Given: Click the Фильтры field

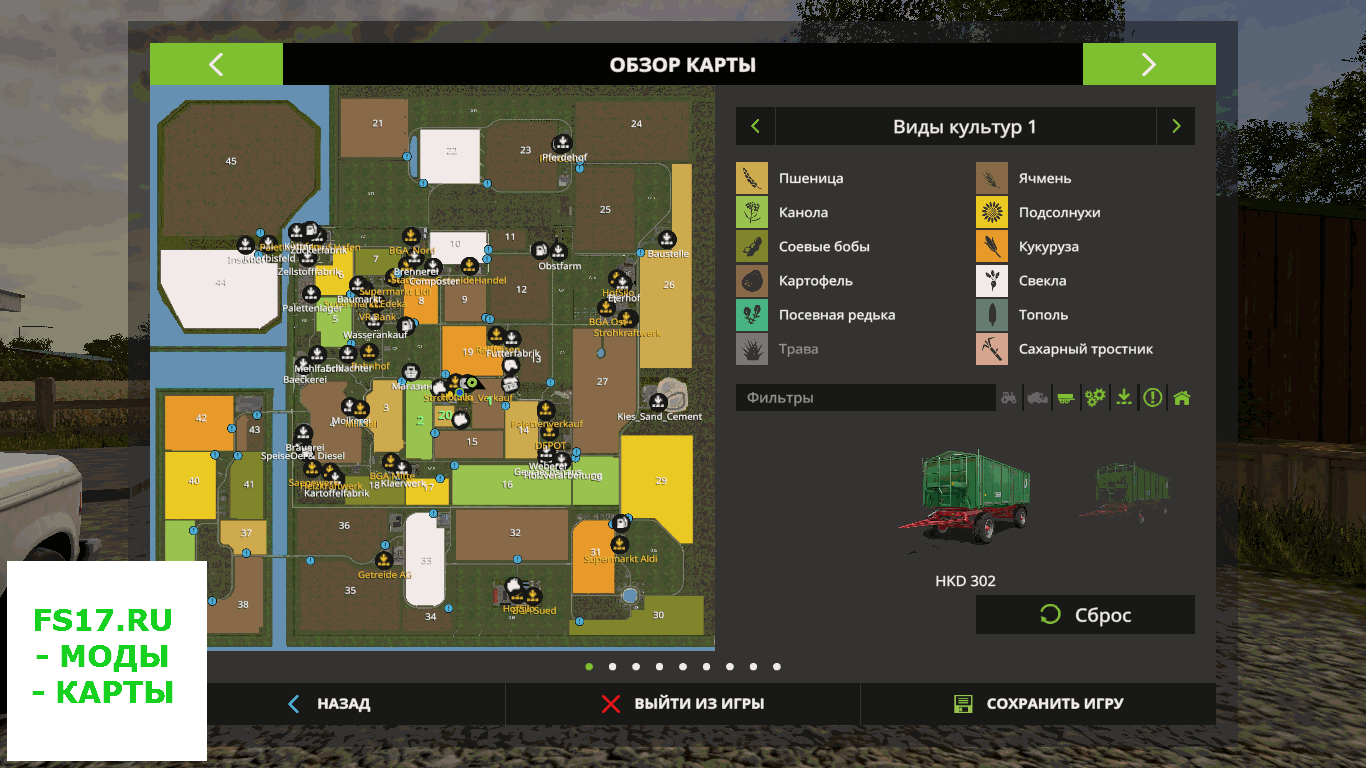Looking at the screenshot, I should coord(866,398).
